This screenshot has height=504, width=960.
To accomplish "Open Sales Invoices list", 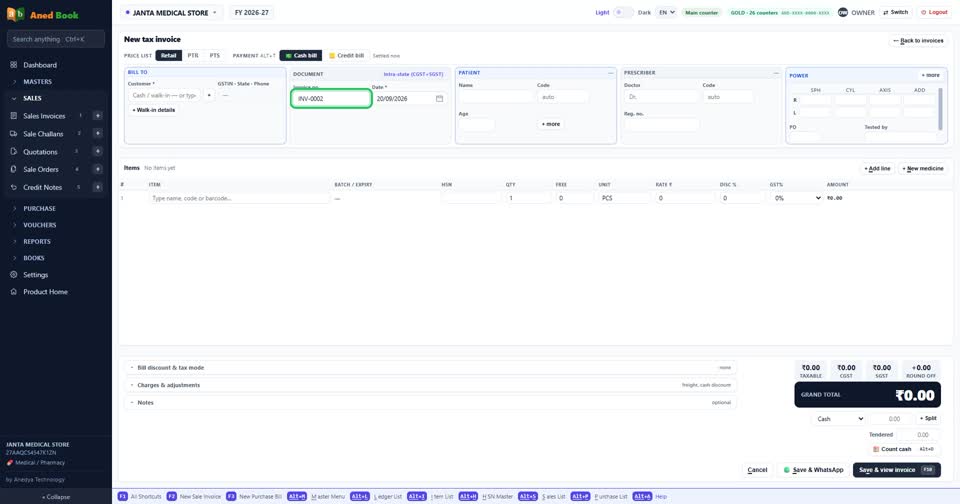I will pyautogui.click(x=43, y=116).
